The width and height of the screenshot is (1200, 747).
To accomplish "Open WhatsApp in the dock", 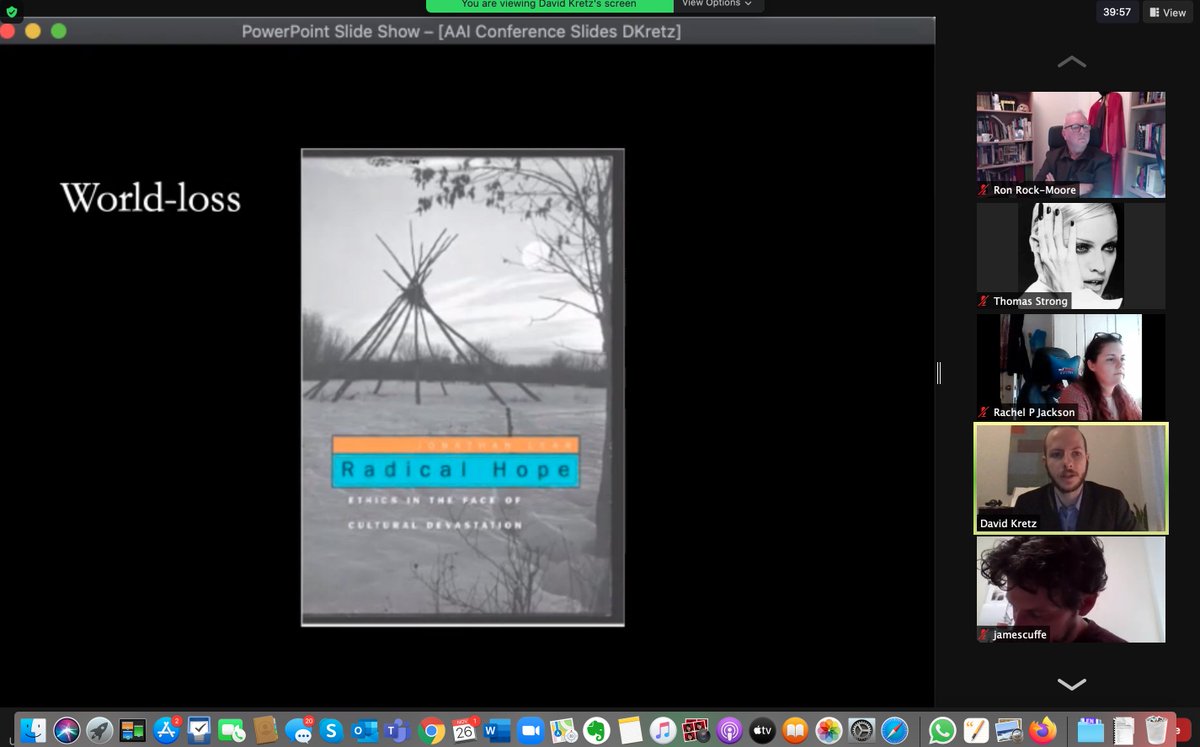I will [942, 730].
